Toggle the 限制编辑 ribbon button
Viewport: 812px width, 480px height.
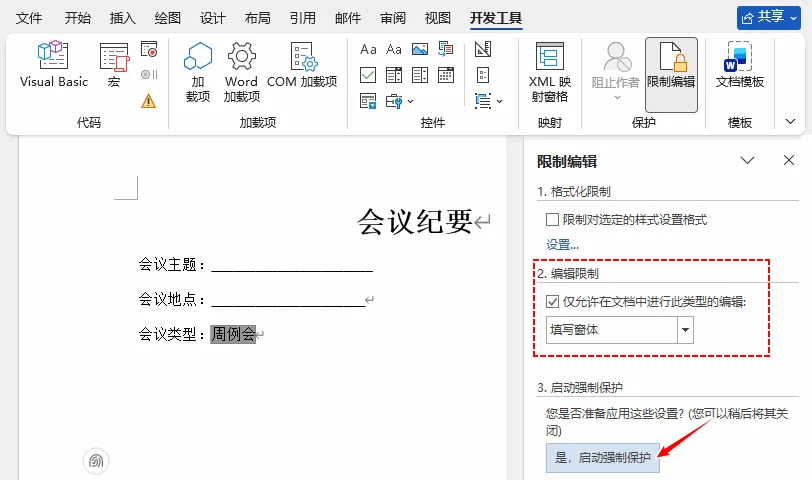coord(671,75)
